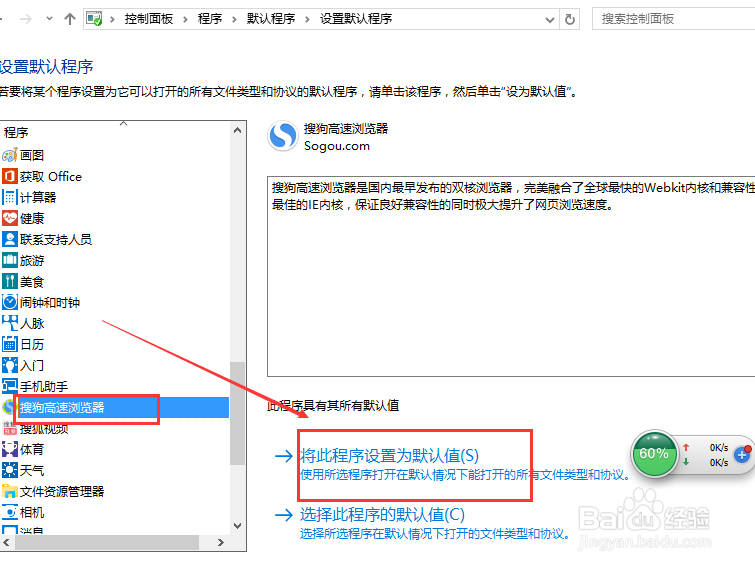Click the 文件资源管理器 folder icon
This screenshot has height=568, width=755.
[10, 491]
